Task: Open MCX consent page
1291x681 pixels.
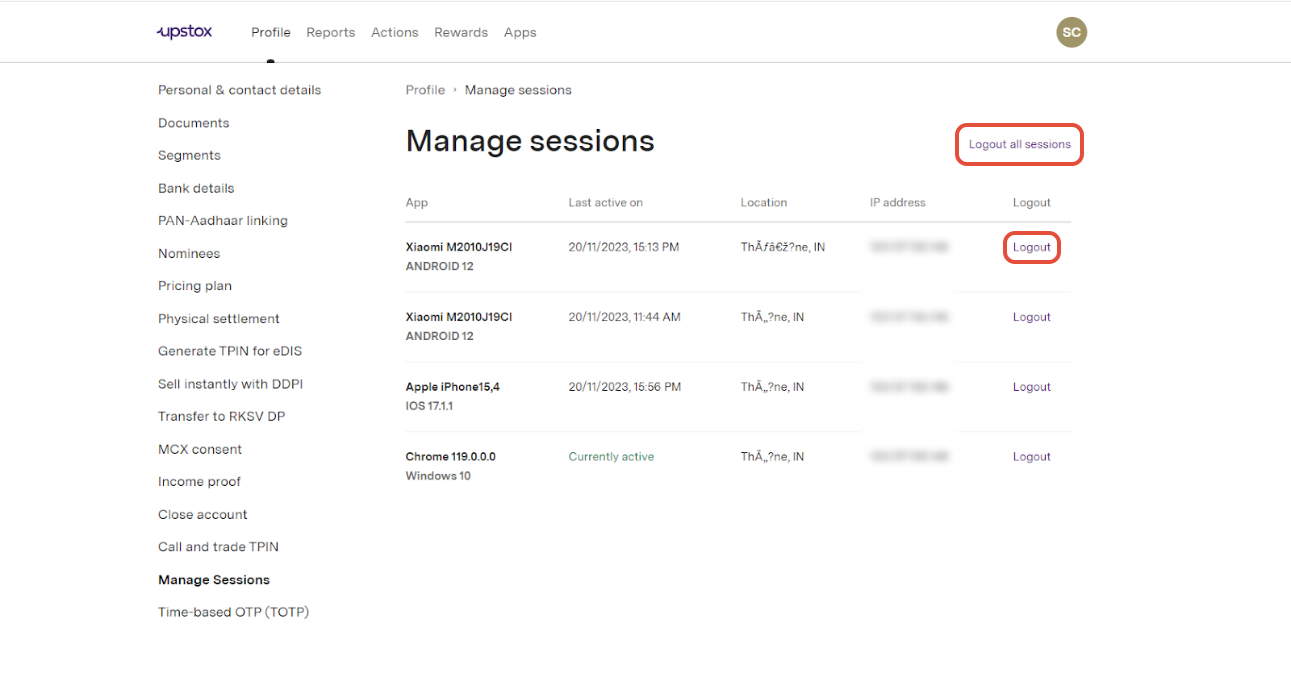Action: point(200,450)
